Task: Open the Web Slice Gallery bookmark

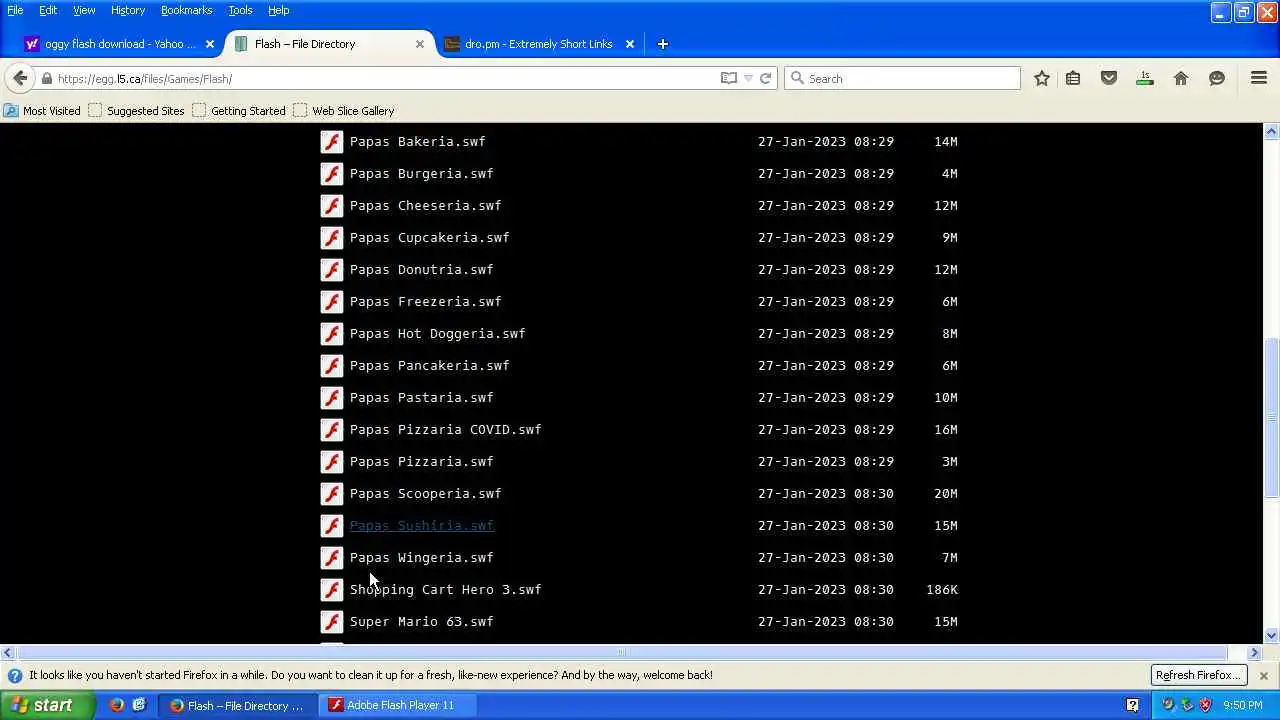Action: [x=344, y=111]
